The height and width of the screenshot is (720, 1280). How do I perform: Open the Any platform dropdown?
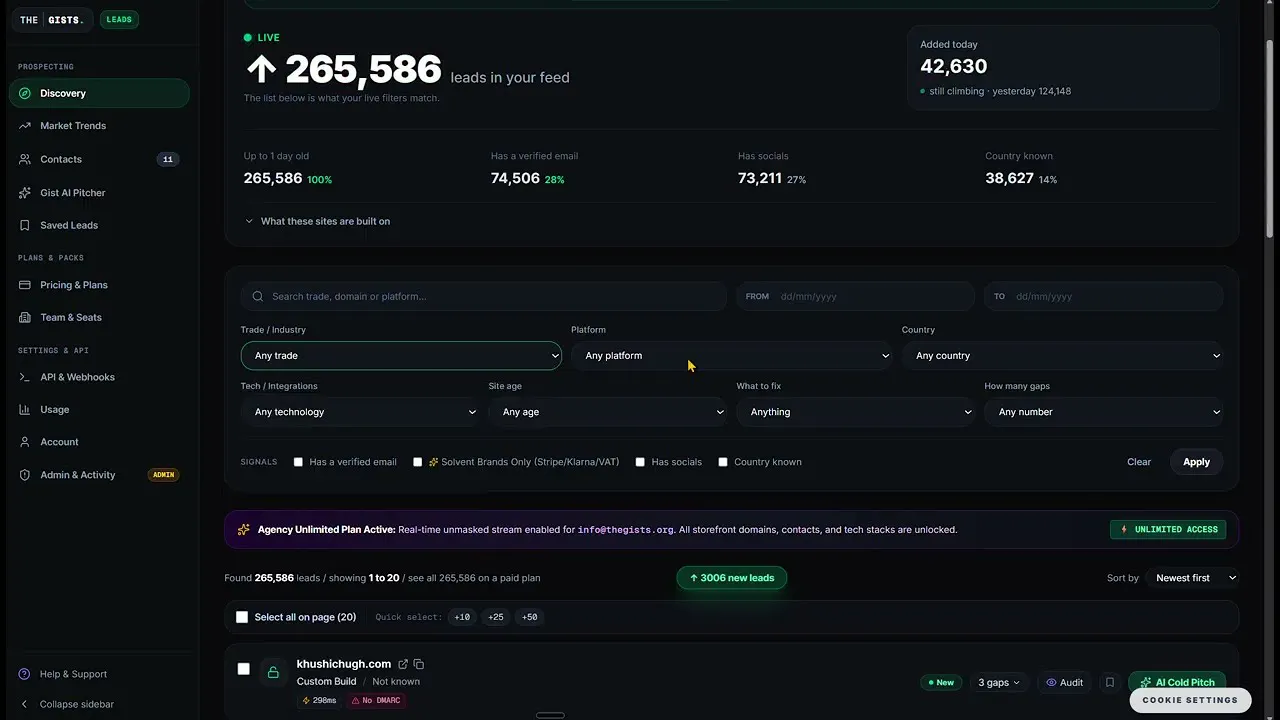click(x=731, y=356)
